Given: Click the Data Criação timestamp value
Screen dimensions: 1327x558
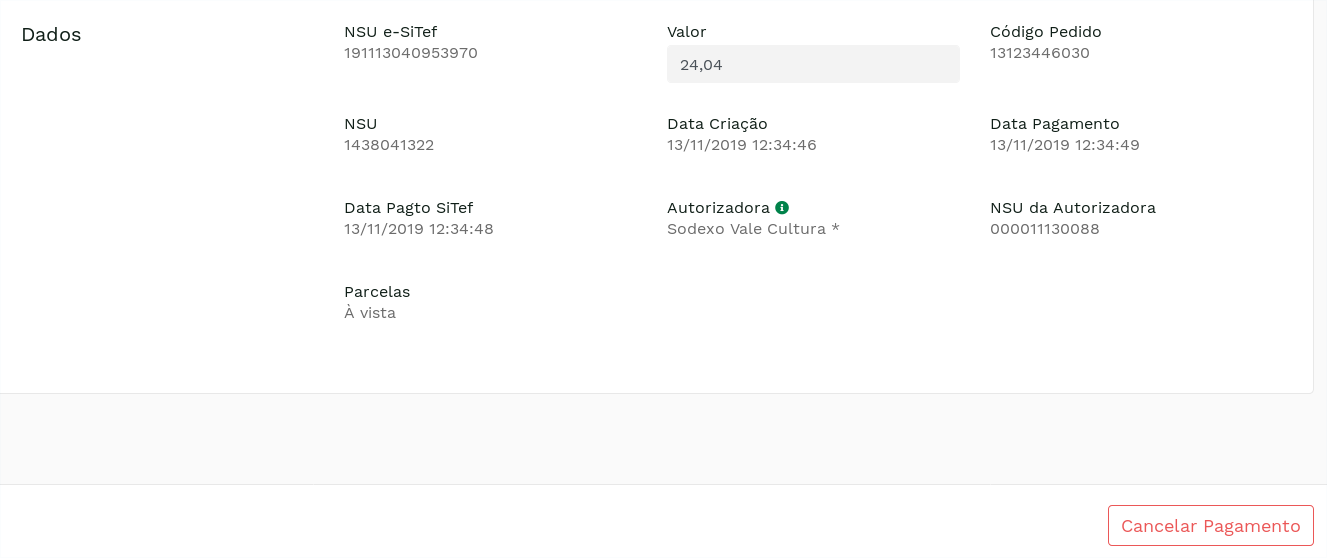Looking at the screenshot, I should point(741,145).
